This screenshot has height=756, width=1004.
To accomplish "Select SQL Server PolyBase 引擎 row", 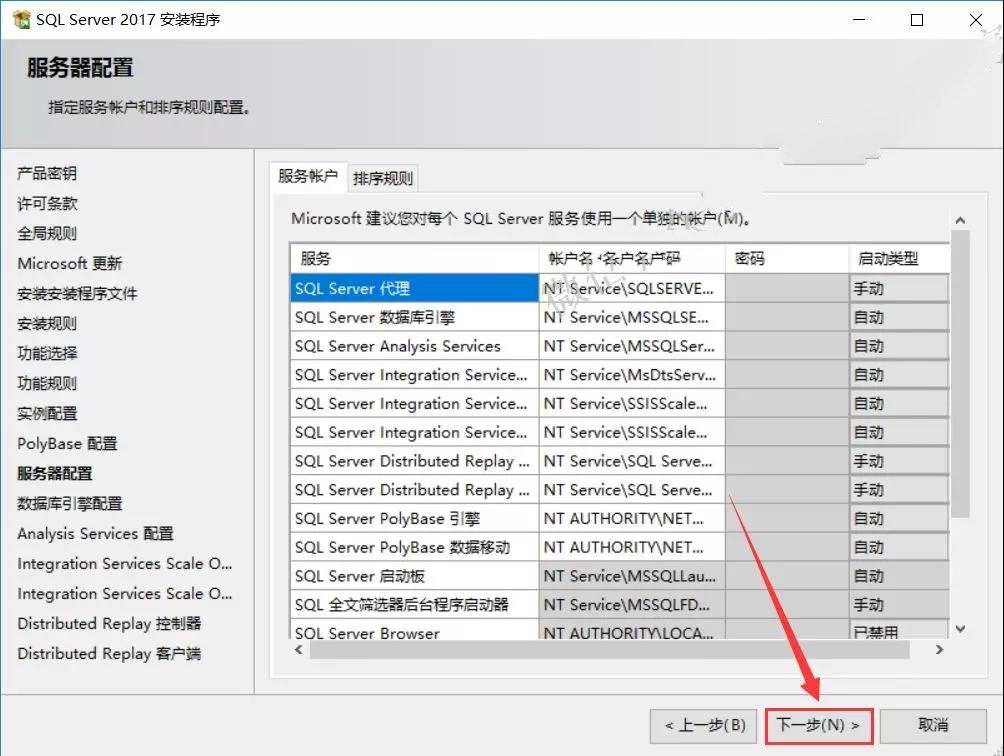I will pyautogui.click(x=414, y=519).
